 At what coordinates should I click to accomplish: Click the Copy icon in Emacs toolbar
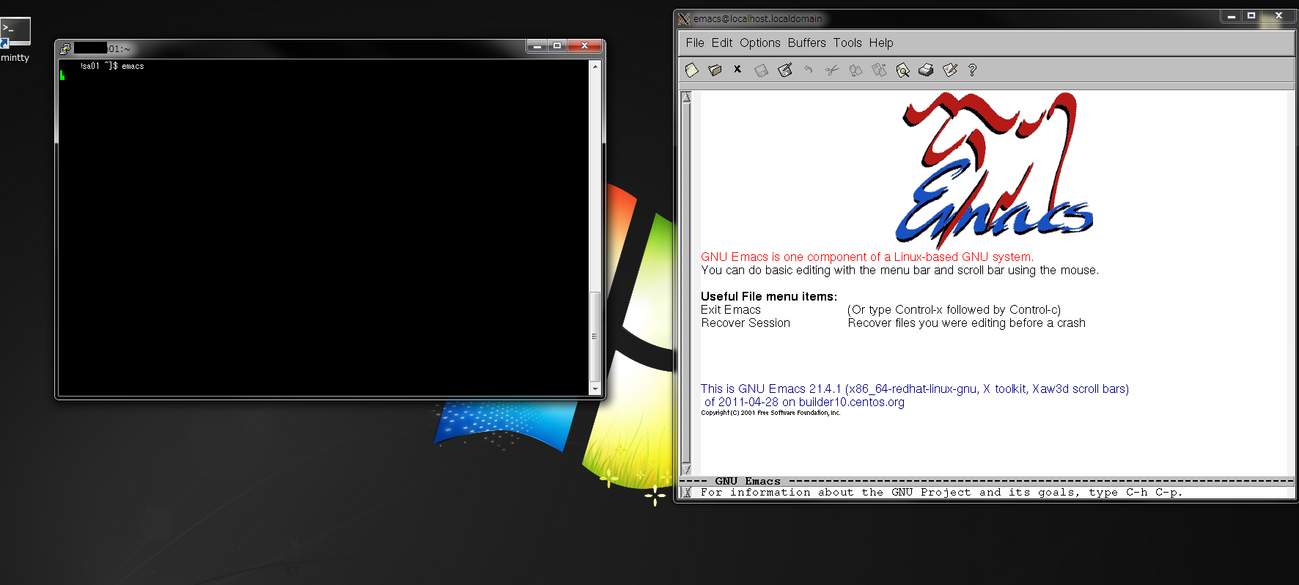pyautogui.click(x=855, y=70)
